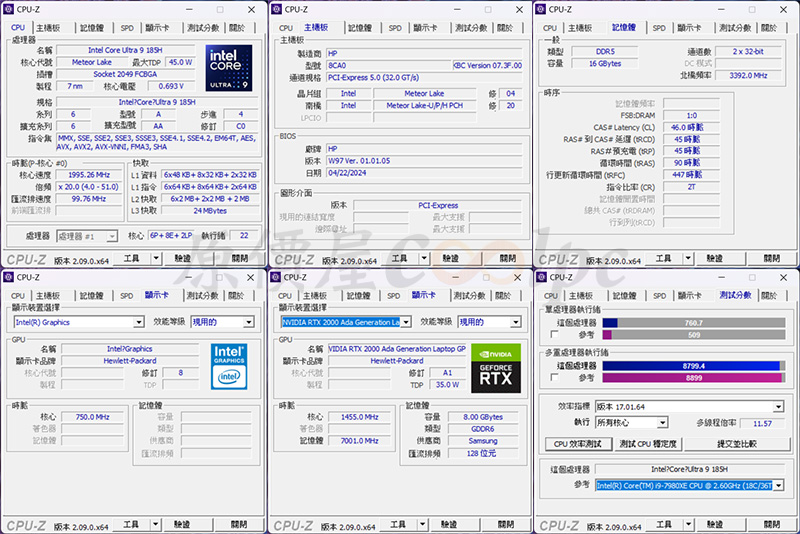Close the DDR5 memory window
The image size is (800, 534).
coord(783,10)
